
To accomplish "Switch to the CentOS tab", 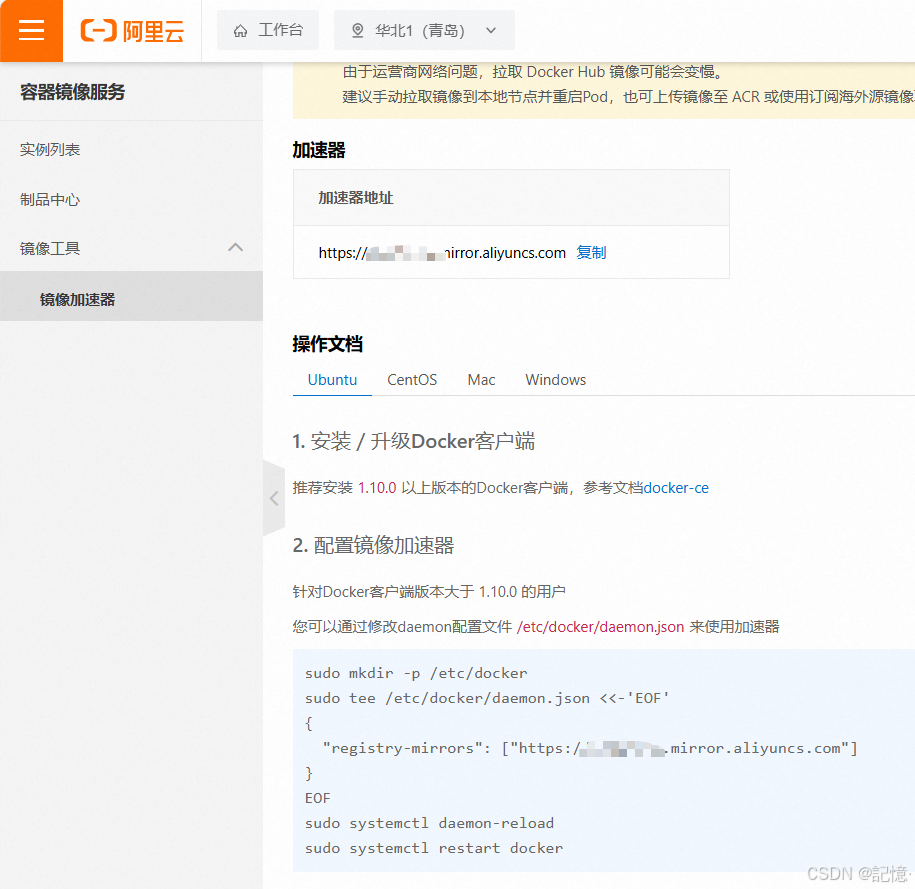I will 412,380.
